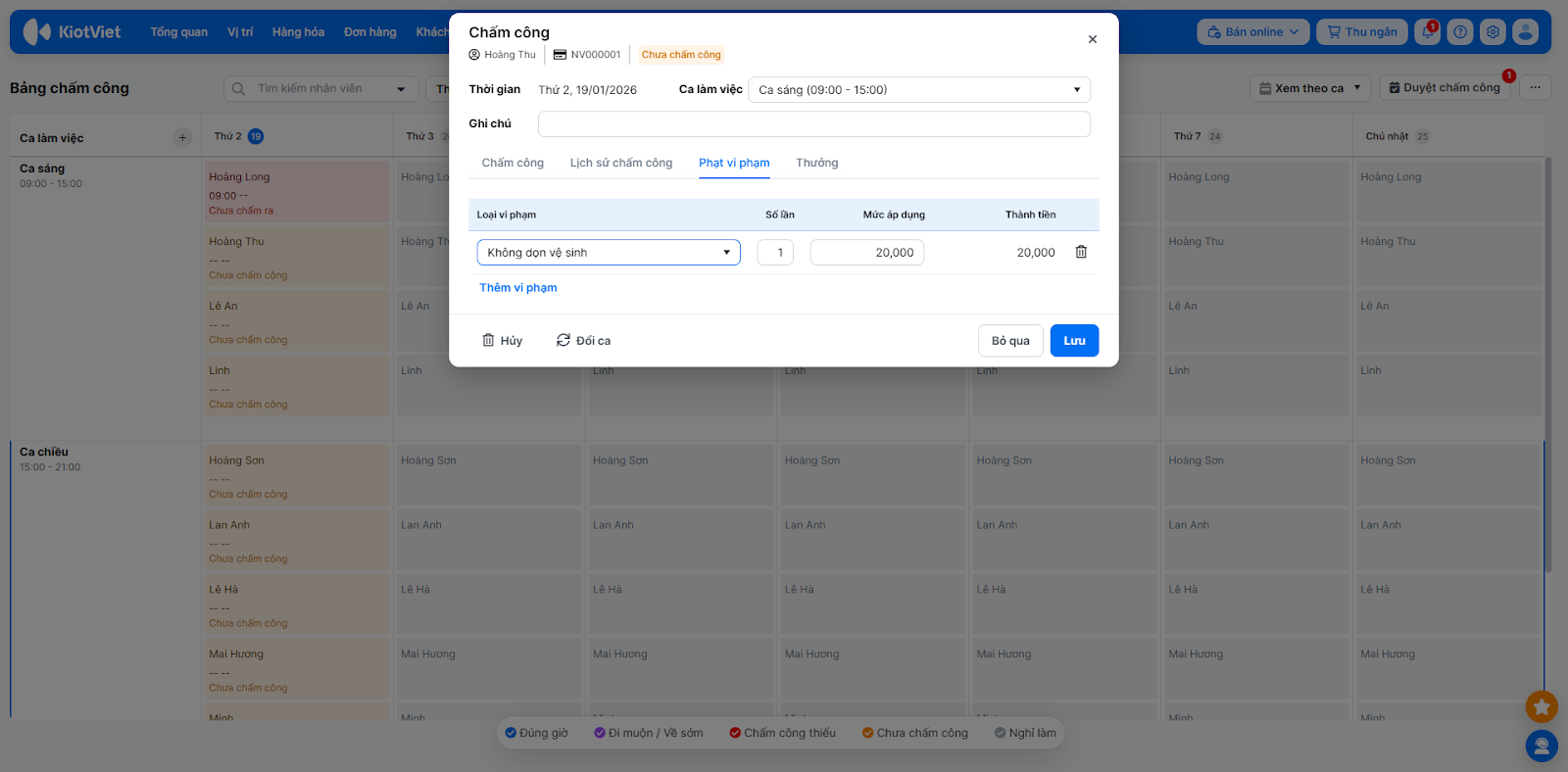Open Lê Hà's Thứ 7 attendance cell
The width and height of the screenshot is (1568, 772).
pos(1257,605)
